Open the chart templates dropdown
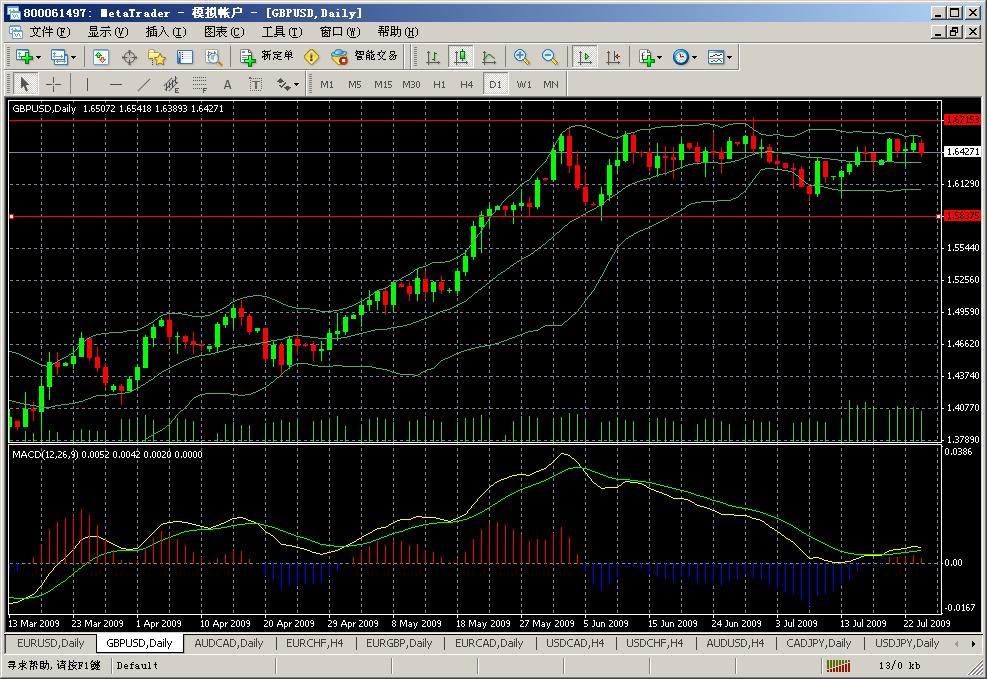The height and width of the screenshot is (679, 987). pos(721,57)
